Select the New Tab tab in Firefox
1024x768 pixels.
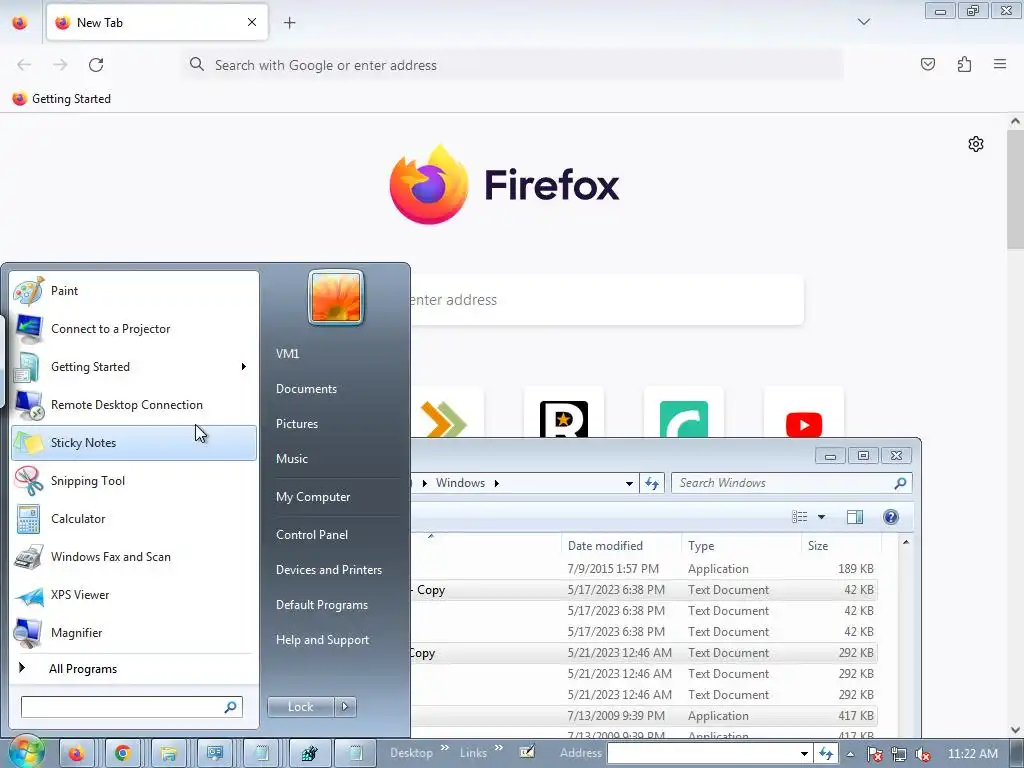[x=157, y=22]
